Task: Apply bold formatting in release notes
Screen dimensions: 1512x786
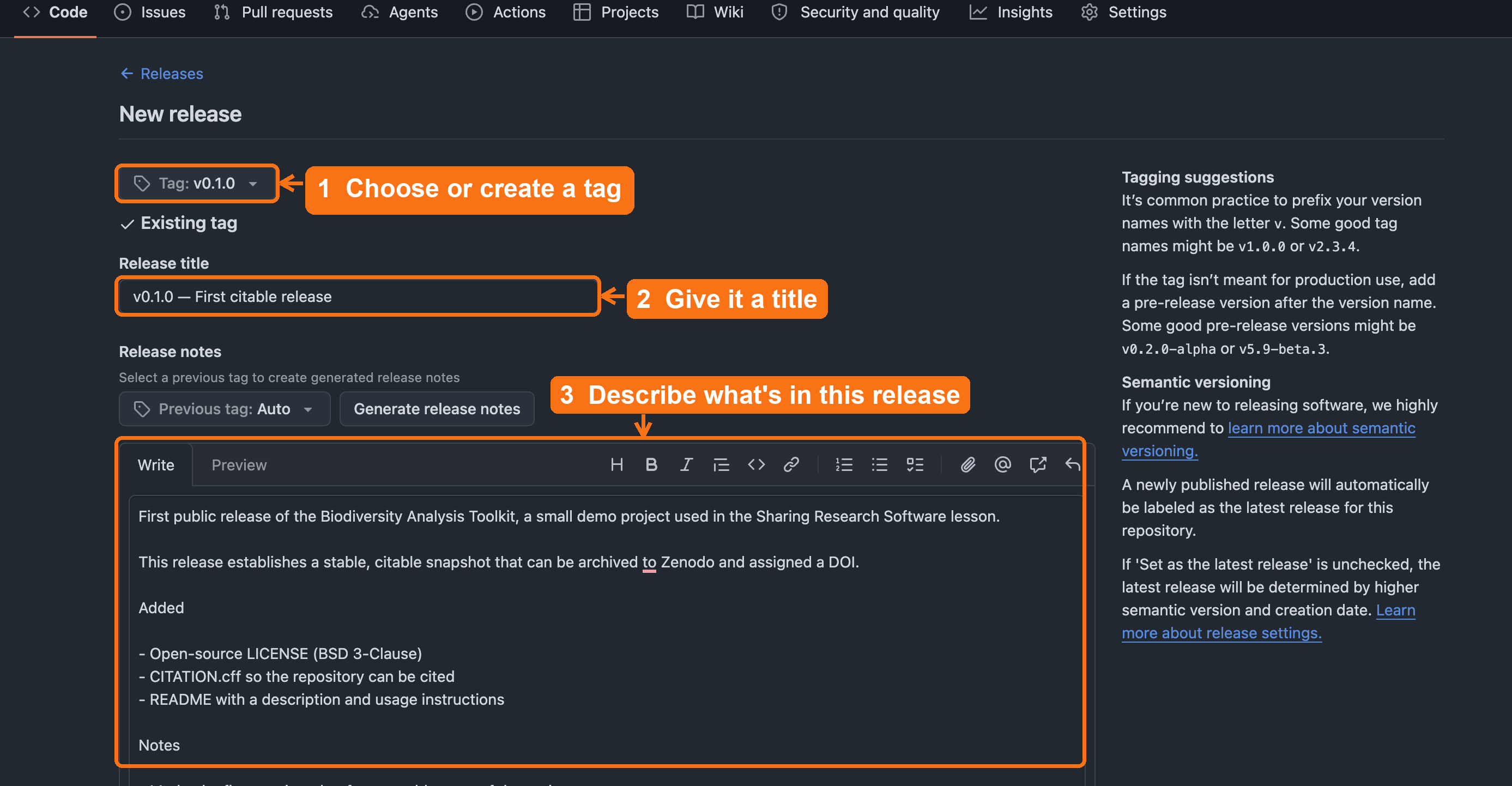Action: point(651,465)
